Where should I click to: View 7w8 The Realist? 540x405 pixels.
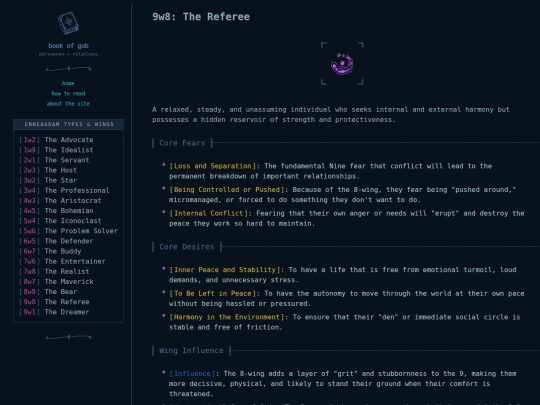click(x=54, y=271)
